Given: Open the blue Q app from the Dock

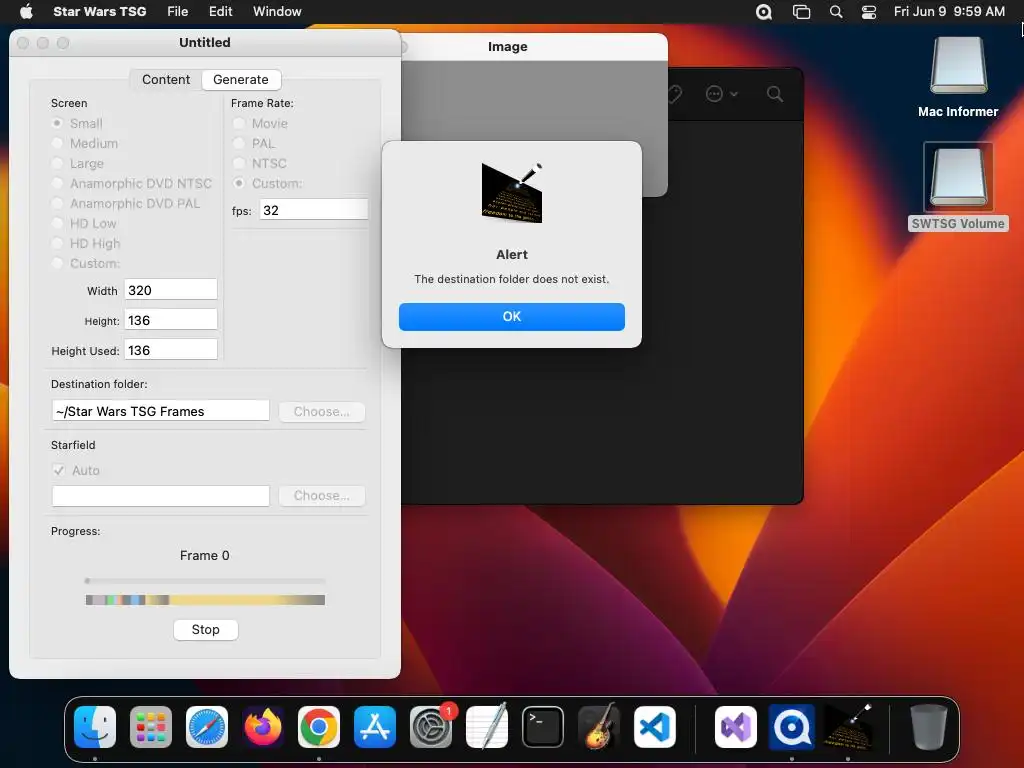Looking at the screenshot, I should (x=792, y=727).
